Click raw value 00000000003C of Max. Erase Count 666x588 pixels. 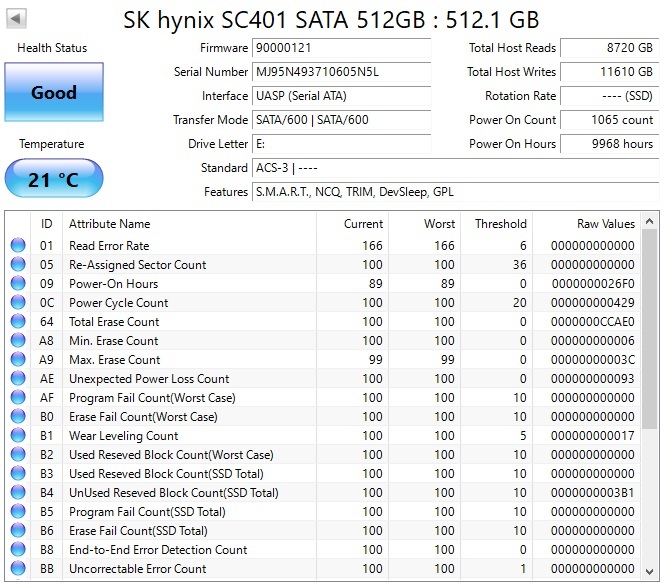pyautogui.click(x=593, y=359)
